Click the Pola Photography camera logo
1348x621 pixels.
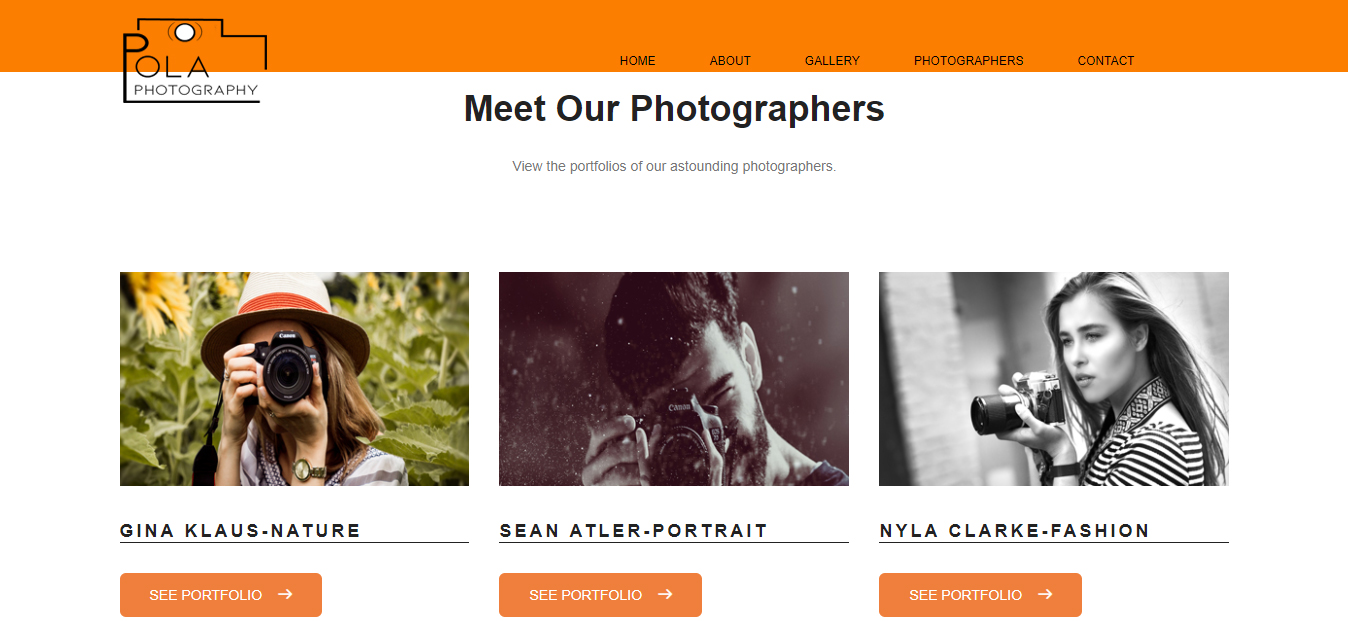(195, 60)
